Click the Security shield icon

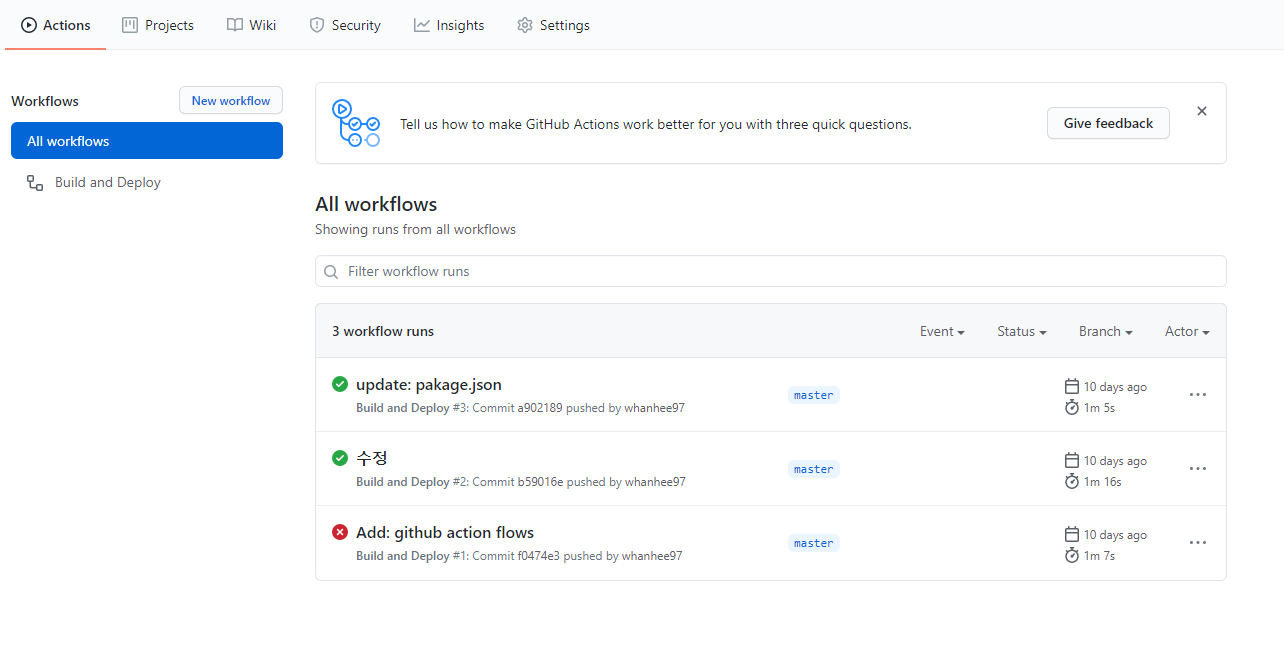tap(317, 25)
